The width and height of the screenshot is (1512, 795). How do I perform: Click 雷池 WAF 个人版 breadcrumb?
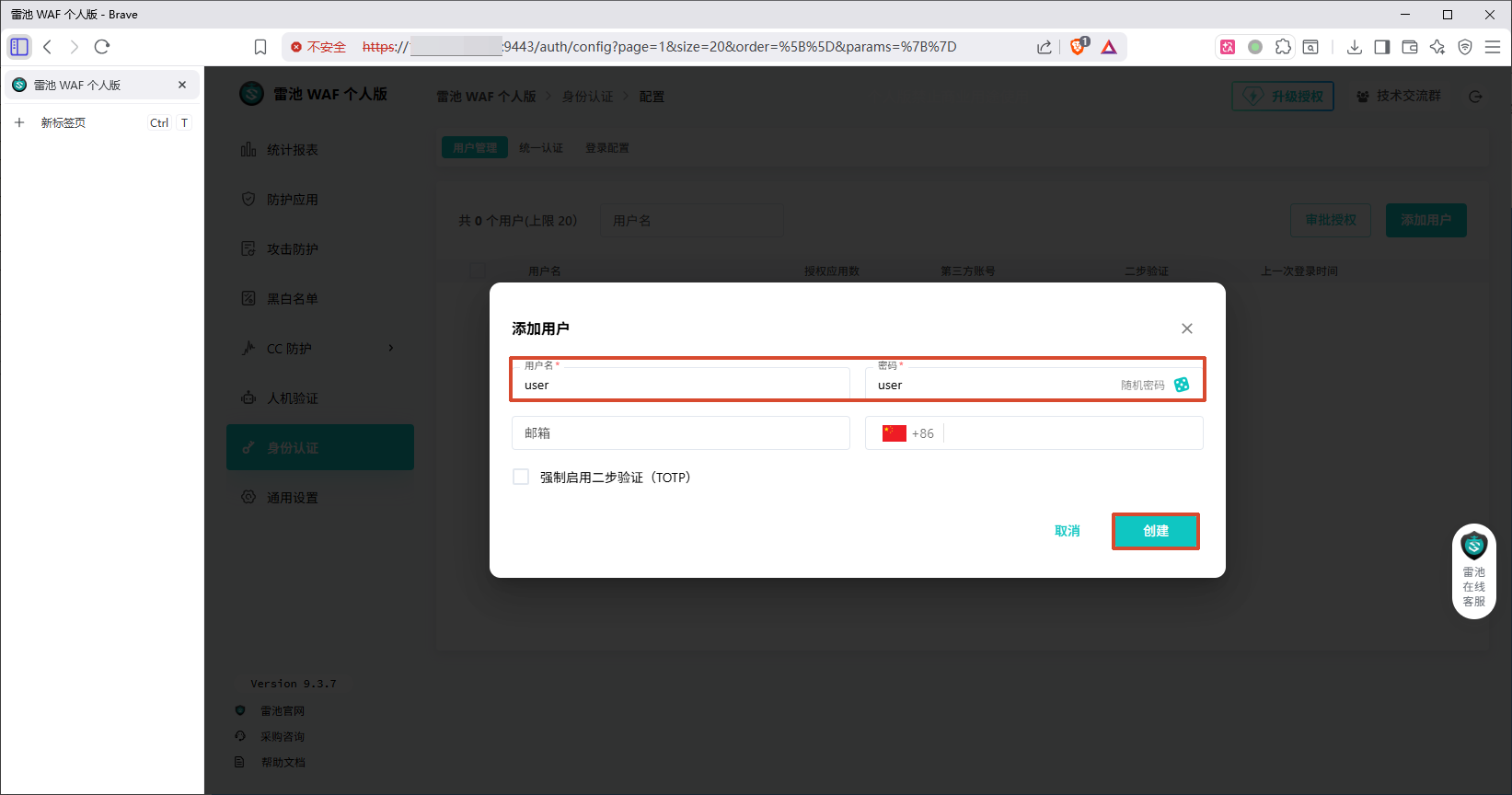486,97
